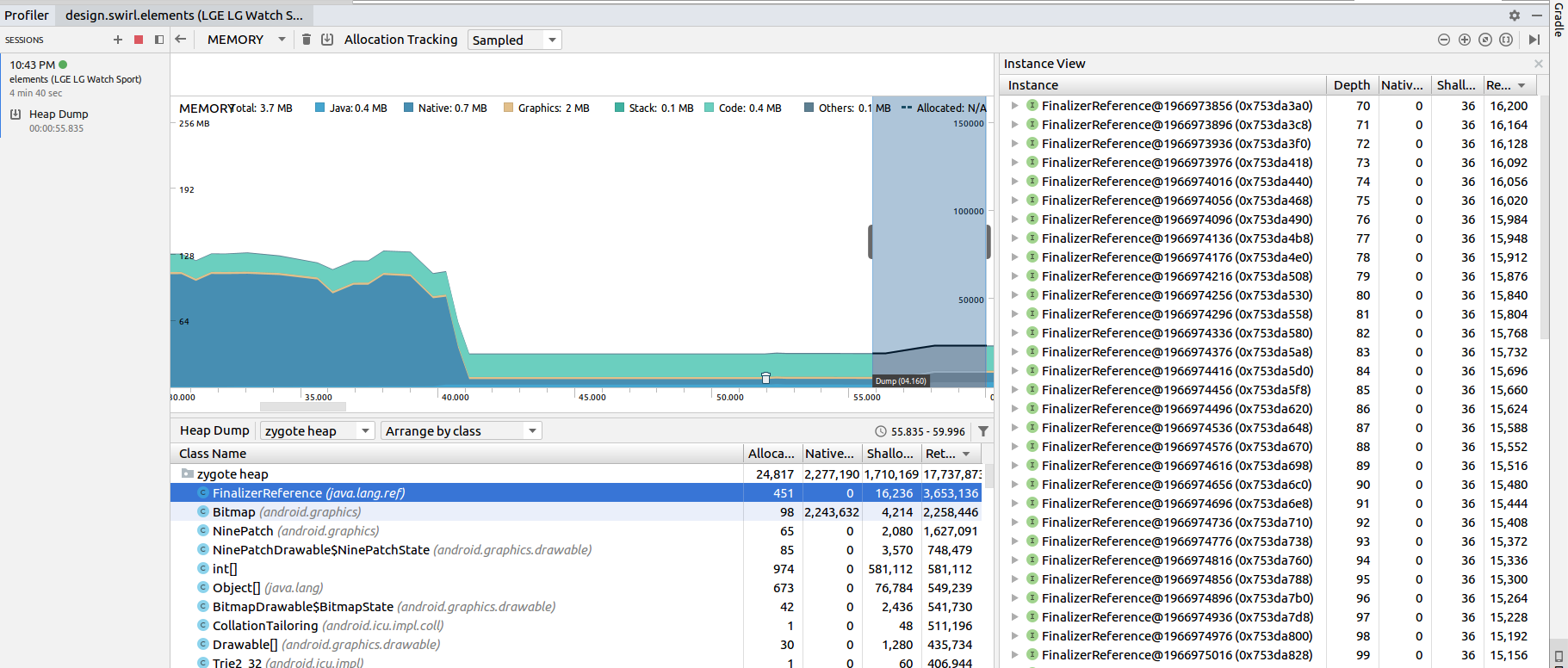The image size is (1568, 668).
Task: Go back to previous profiler view
Action: (x=181, y=40)
